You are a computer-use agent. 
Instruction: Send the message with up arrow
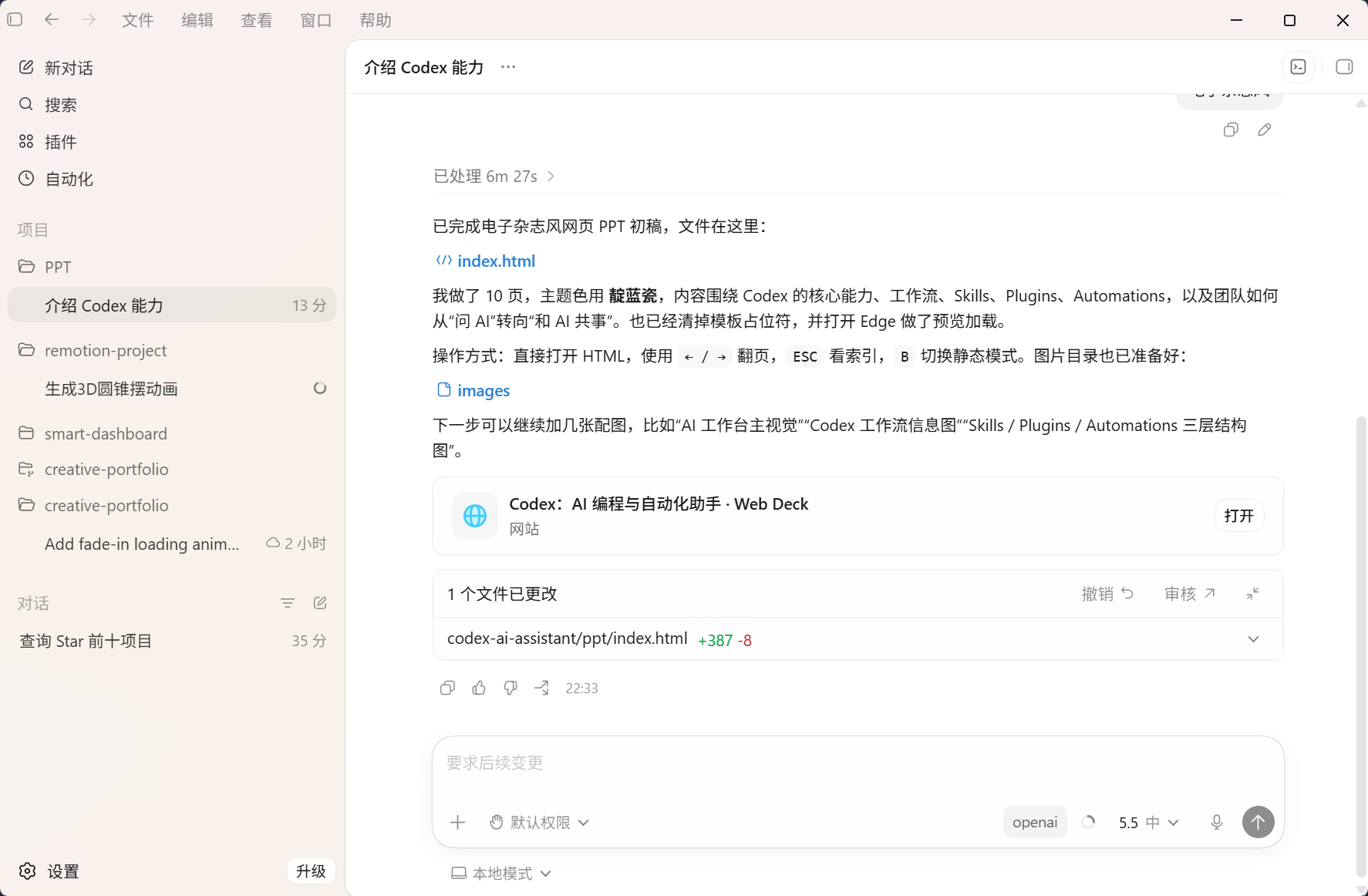click(x=1258, y=822)
